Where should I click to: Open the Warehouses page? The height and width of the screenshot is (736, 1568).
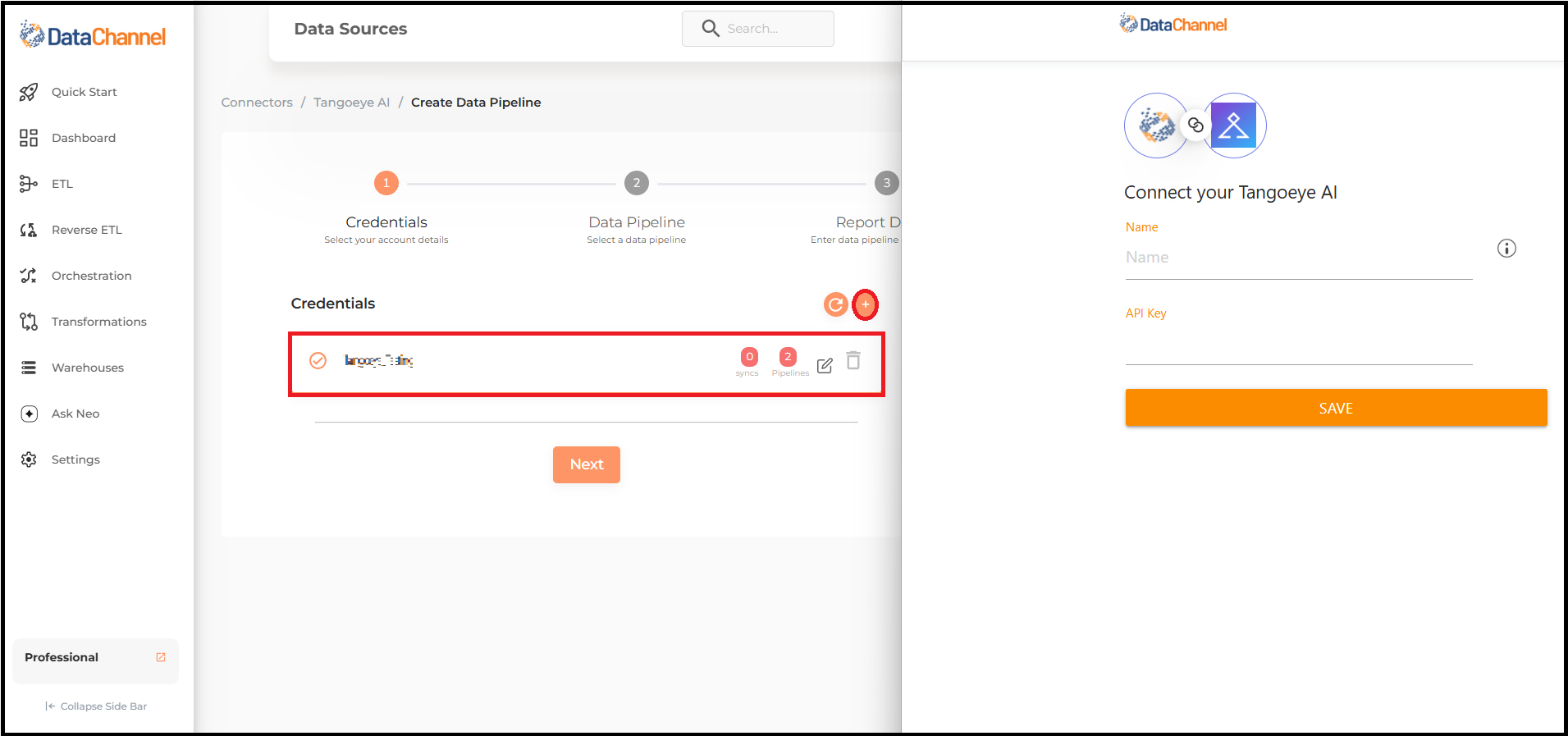click(x=87, y=368)
